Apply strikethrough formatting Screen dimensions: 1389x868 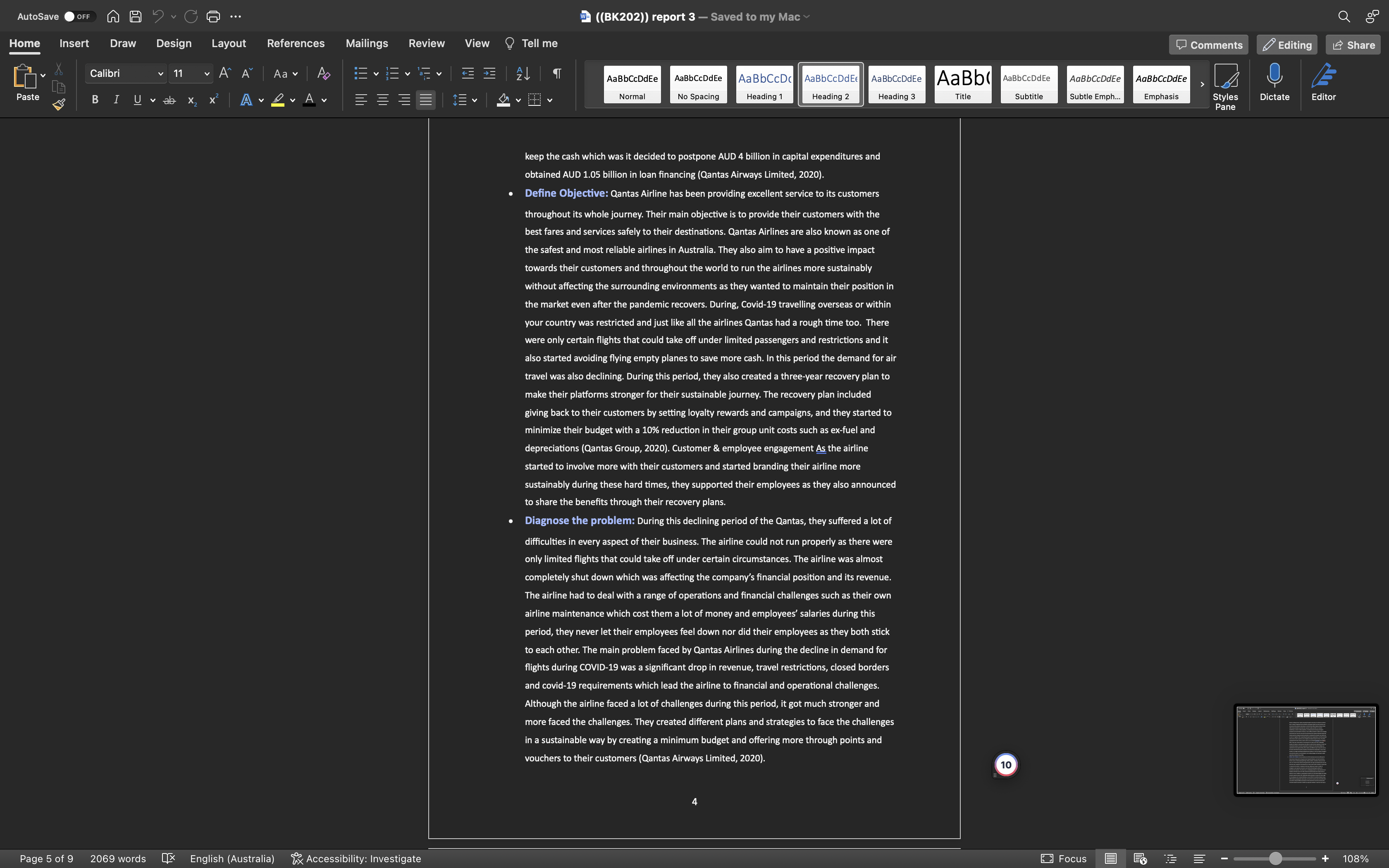click(169, 100)
